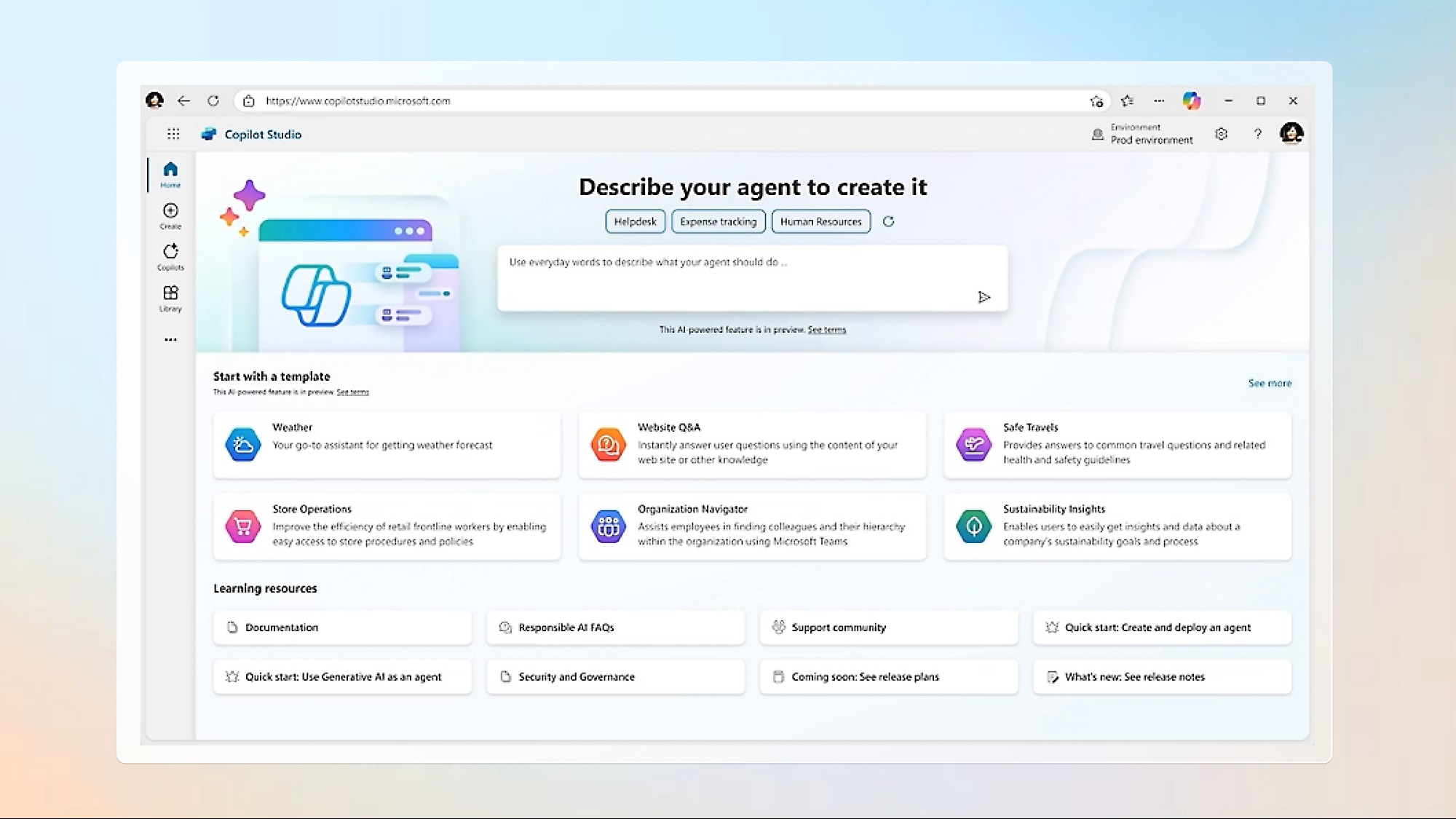Click the Safe Travels template title
Screen dimensions: 1456x819
(x=1030, y=427)
